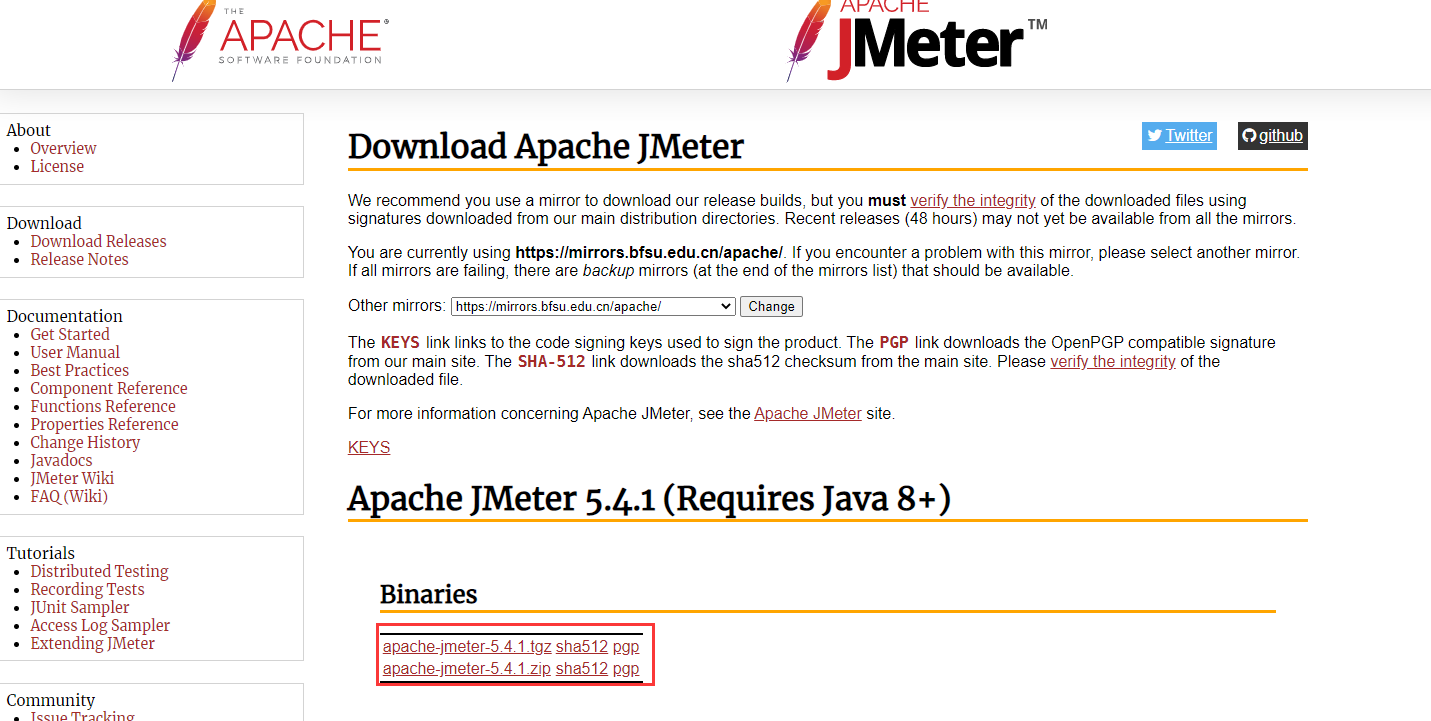Click the Apache JMeter 5.4.1 heading

click(x=649, y=497)
